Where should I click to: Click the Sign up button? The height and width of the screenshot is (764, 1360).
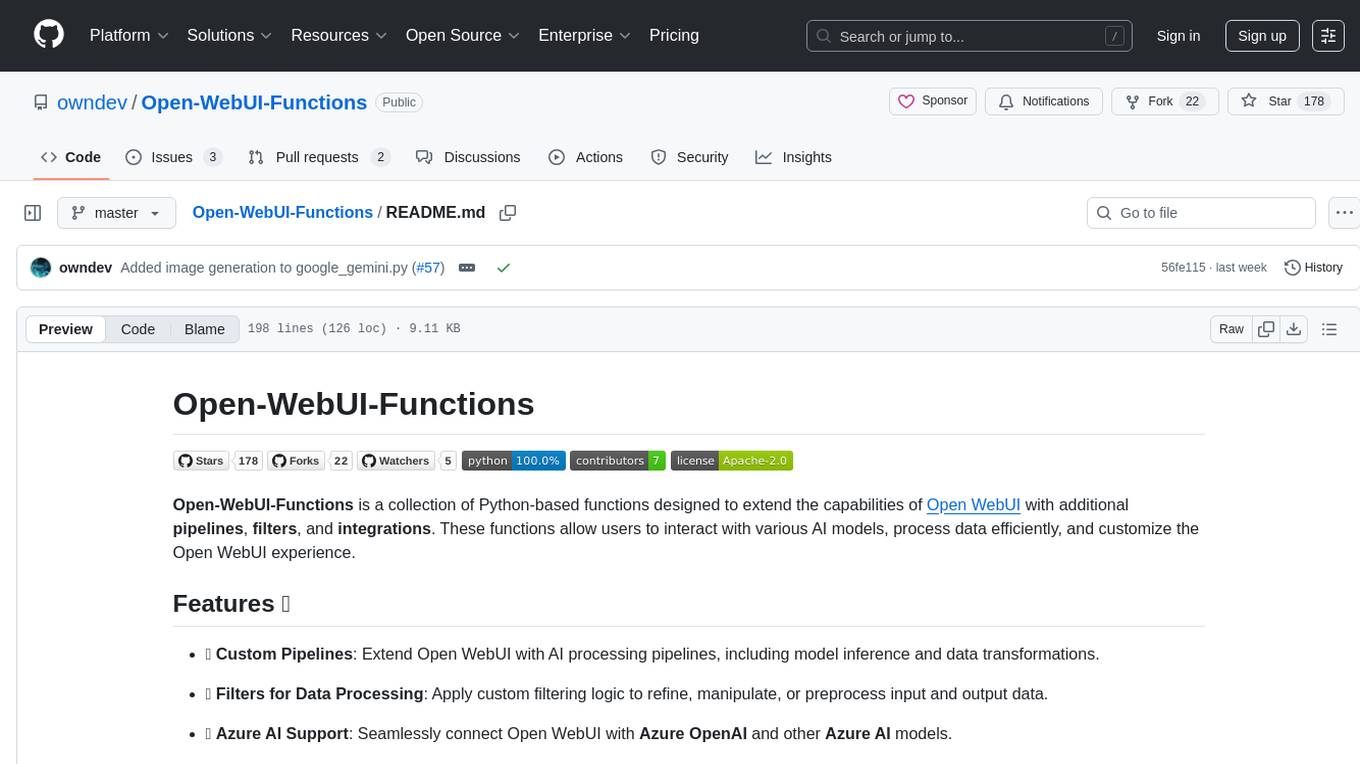click(x=1262, y=36)
